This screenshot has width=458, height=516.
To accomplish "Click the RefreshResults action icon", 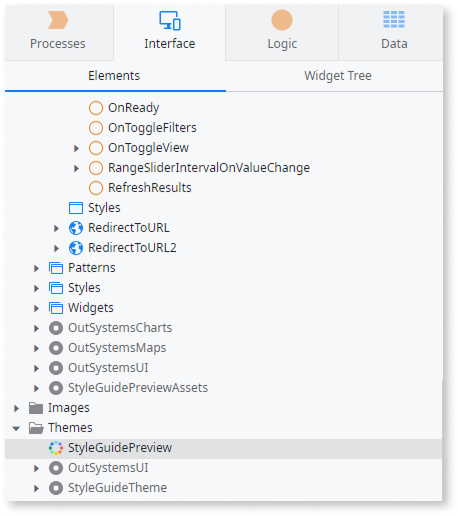I will [x=96, y=188].
